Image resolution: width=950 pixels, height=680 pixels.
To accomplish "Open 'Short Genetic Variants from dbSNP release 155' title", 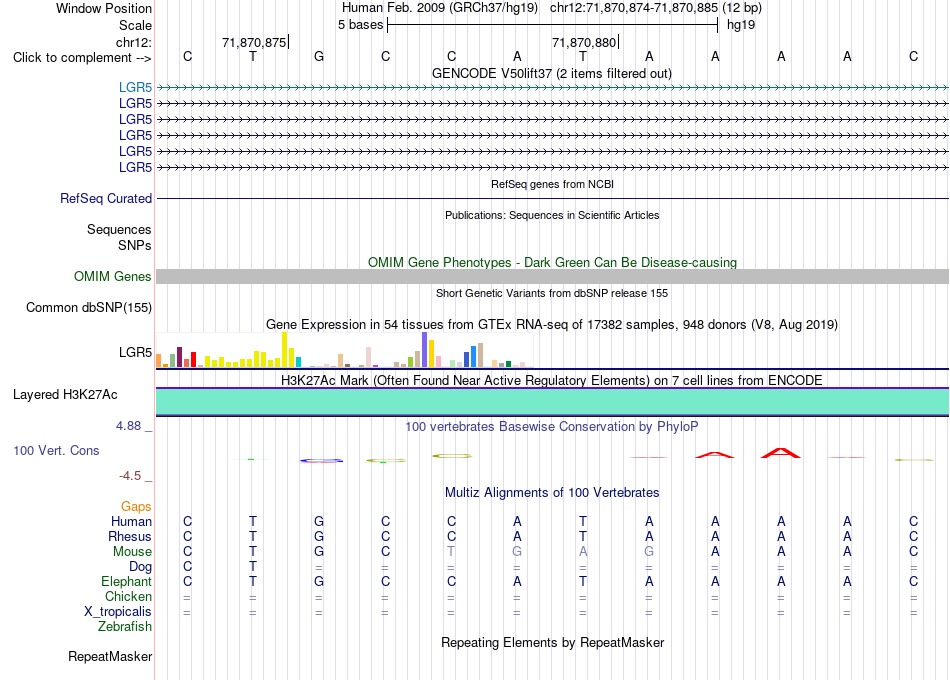I will click(552, 293).
